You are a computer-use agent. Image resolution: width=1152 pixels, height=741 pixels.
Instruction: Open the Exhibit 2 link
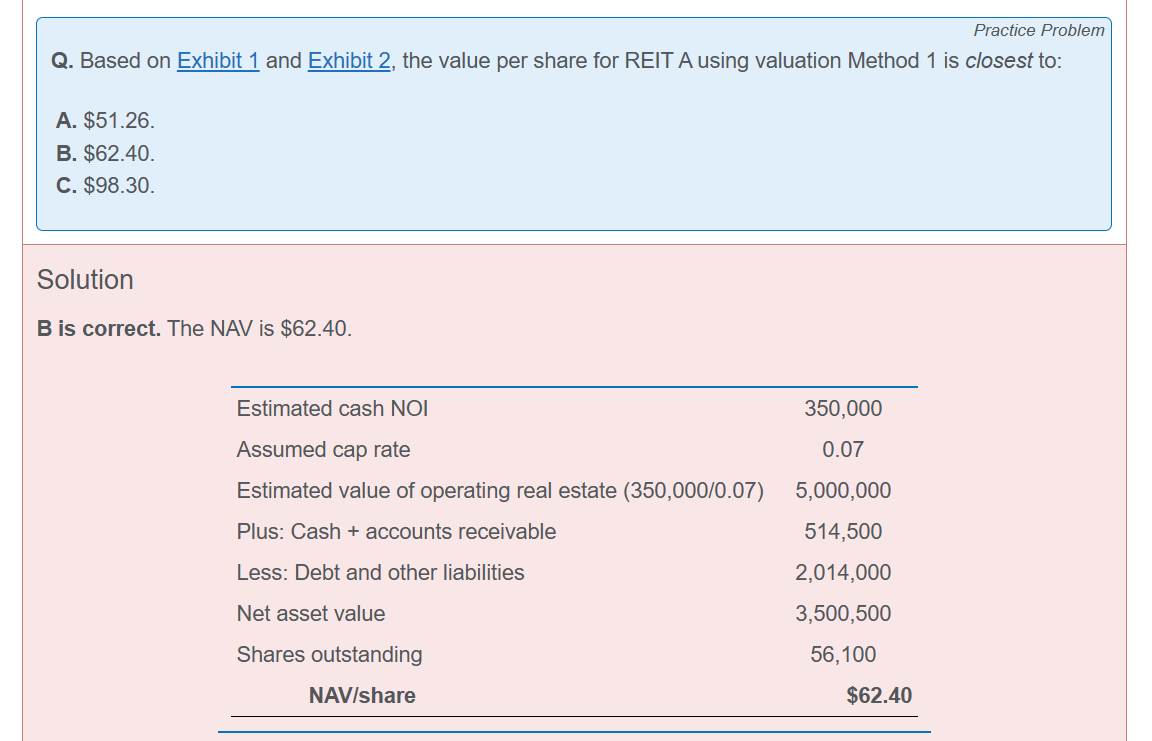coord(349,61)
